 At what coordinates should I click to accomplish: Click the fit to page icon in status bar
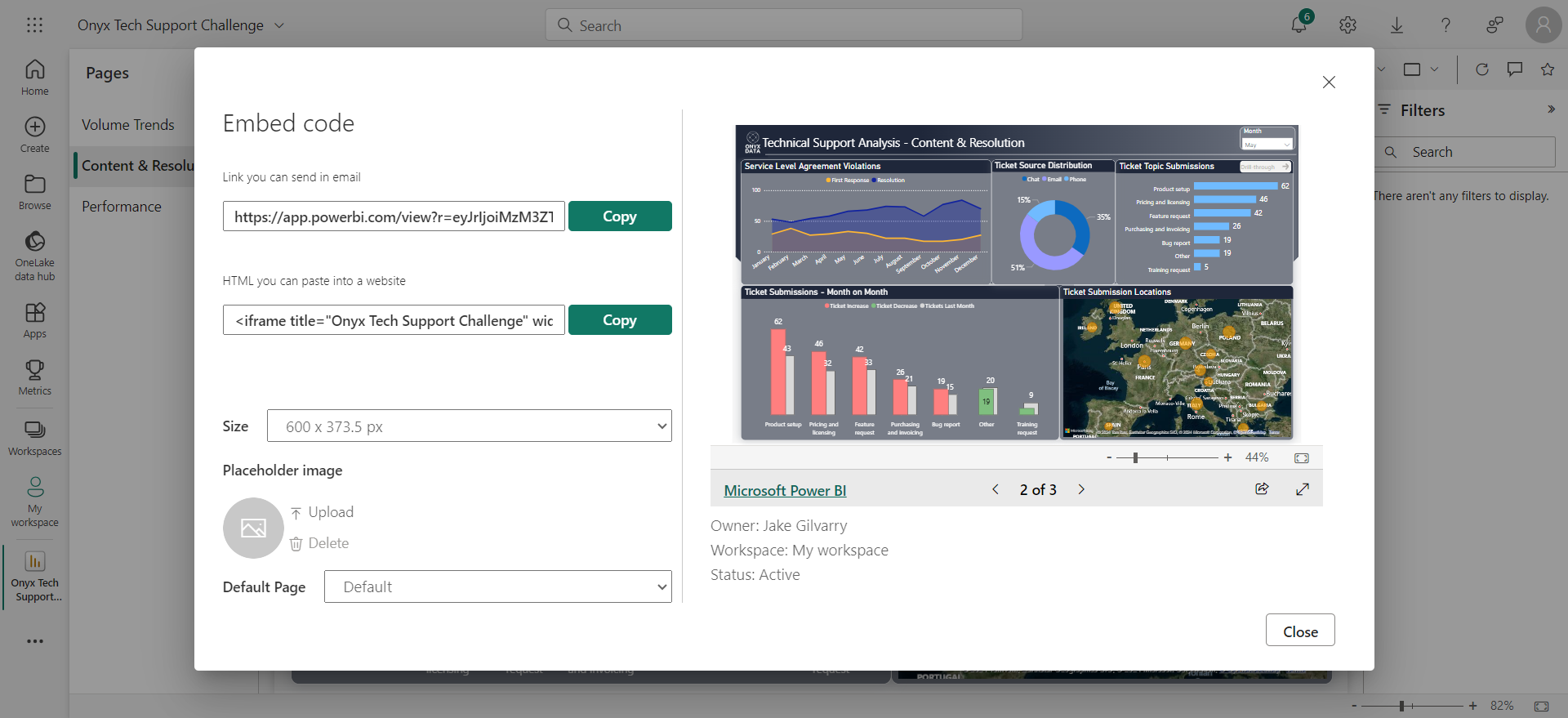[x=1541, y=706]
